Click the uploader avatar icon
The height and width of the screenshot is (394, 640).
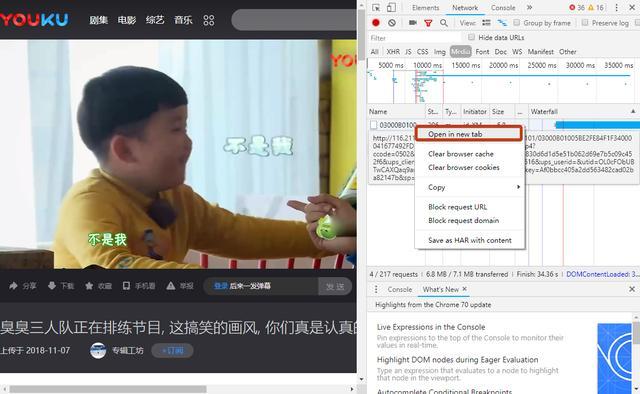(98, 351)
